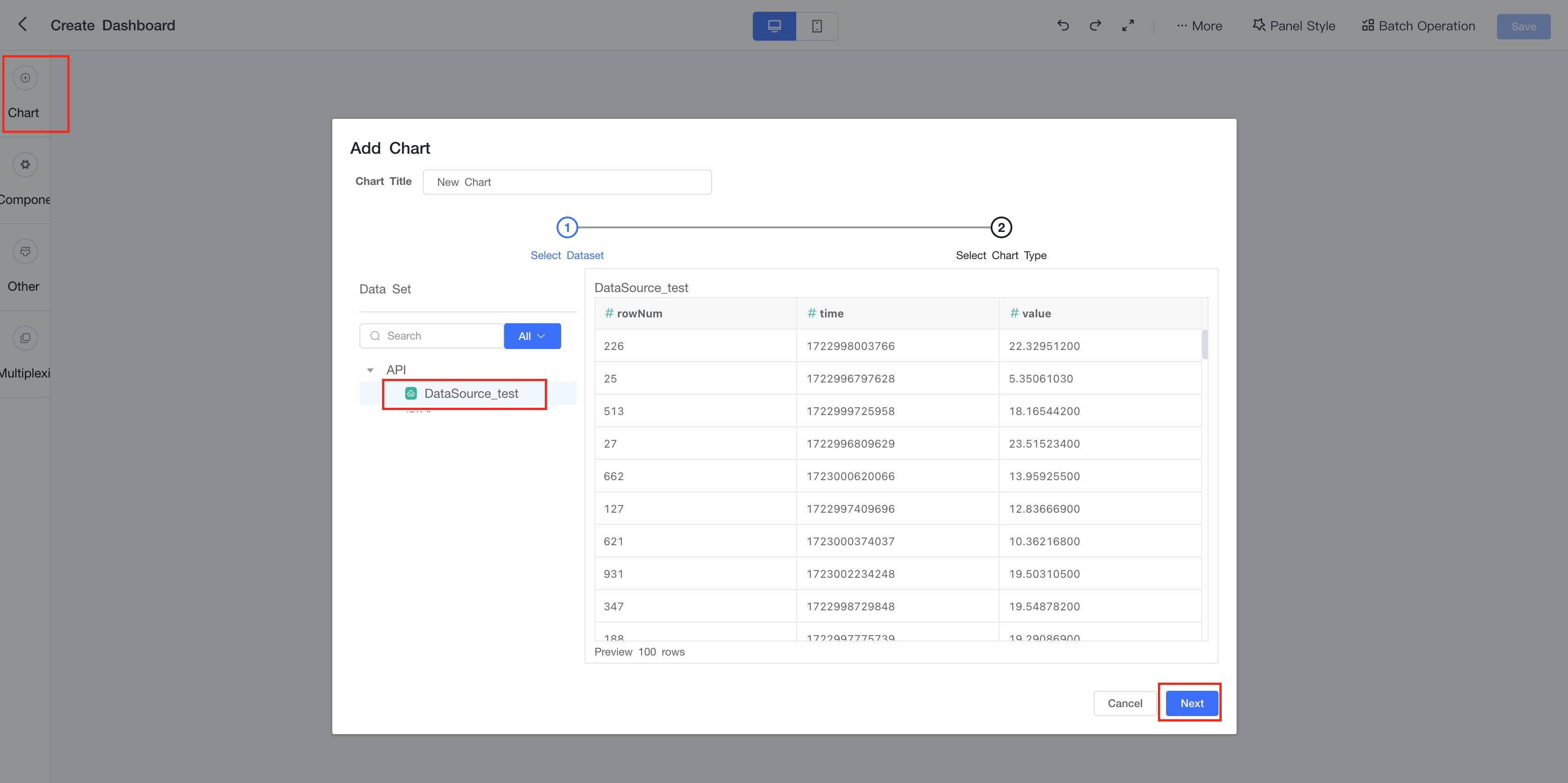Click the Chart add icon in the sidebar
The width and height of the screenshot is (1568, 783).
click(x=25, y=78)
